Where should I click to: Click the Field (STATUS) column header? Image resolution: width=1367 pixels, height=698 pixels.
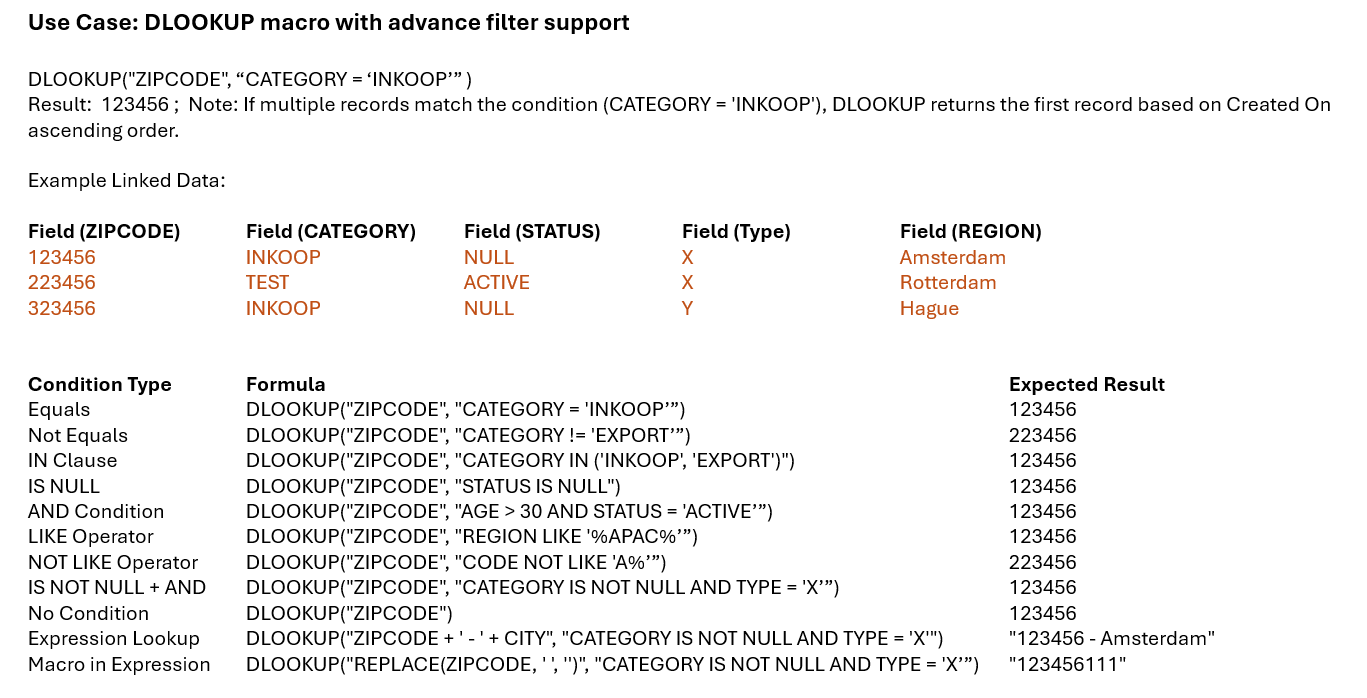point(531,231)
